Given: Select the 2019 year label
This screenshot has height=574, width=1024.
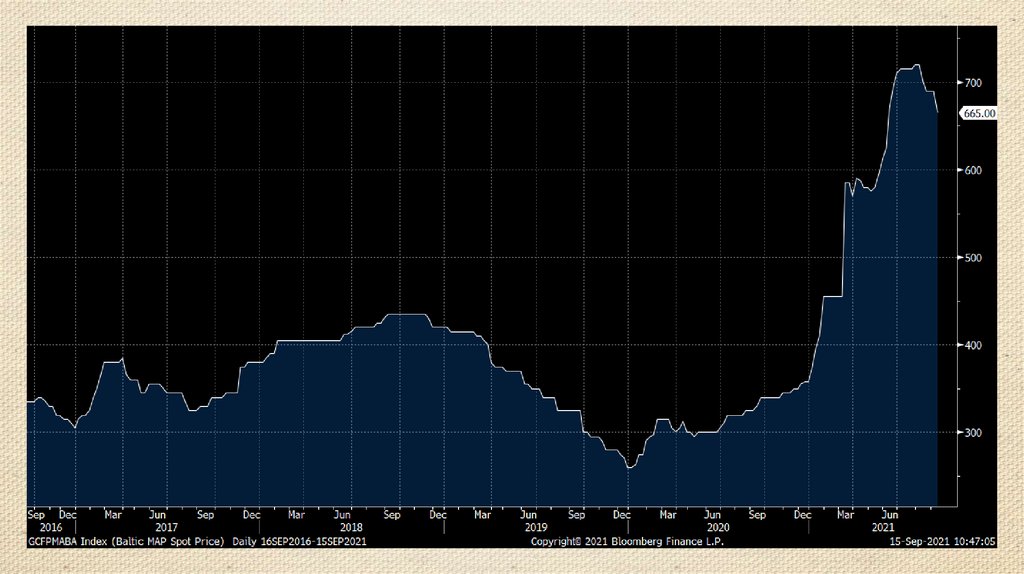Looking at the screenshot, I should pyautogui.click(x=536, y=527).
